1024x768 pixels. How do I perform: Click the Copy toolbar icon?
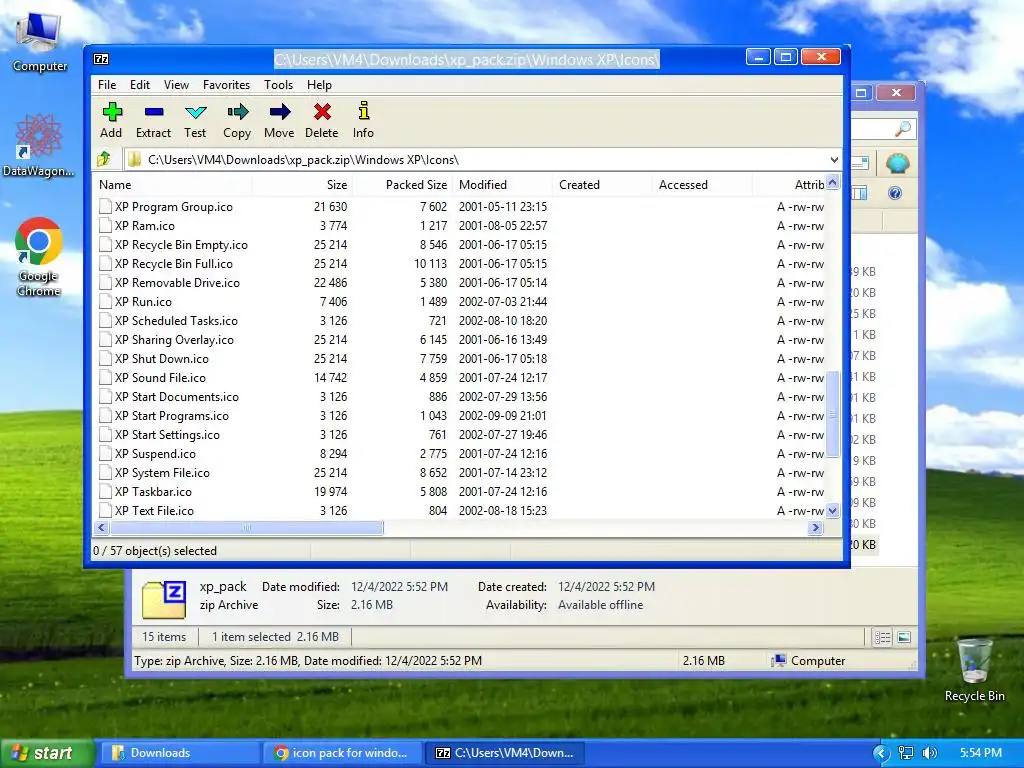click(237, 112)
